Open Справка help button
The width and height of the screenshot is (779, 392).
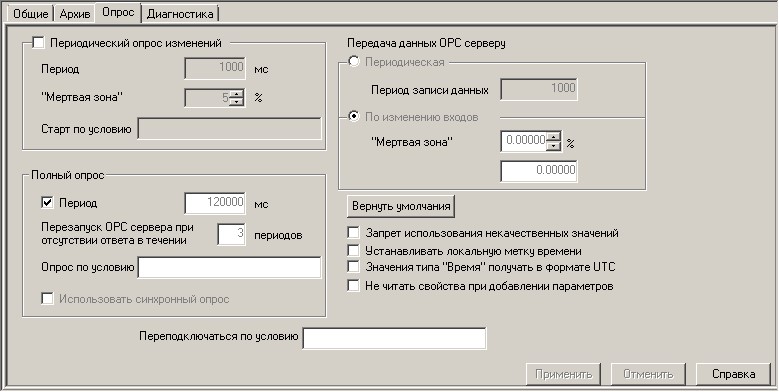(x=733, y=374)
